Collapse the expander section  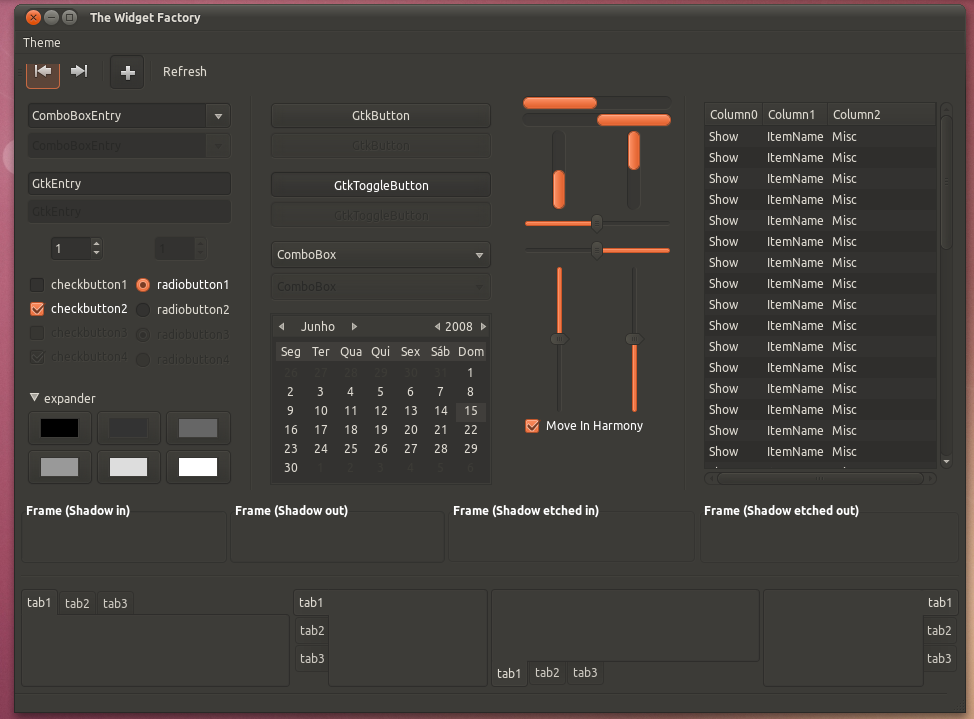tap(35, 398)
